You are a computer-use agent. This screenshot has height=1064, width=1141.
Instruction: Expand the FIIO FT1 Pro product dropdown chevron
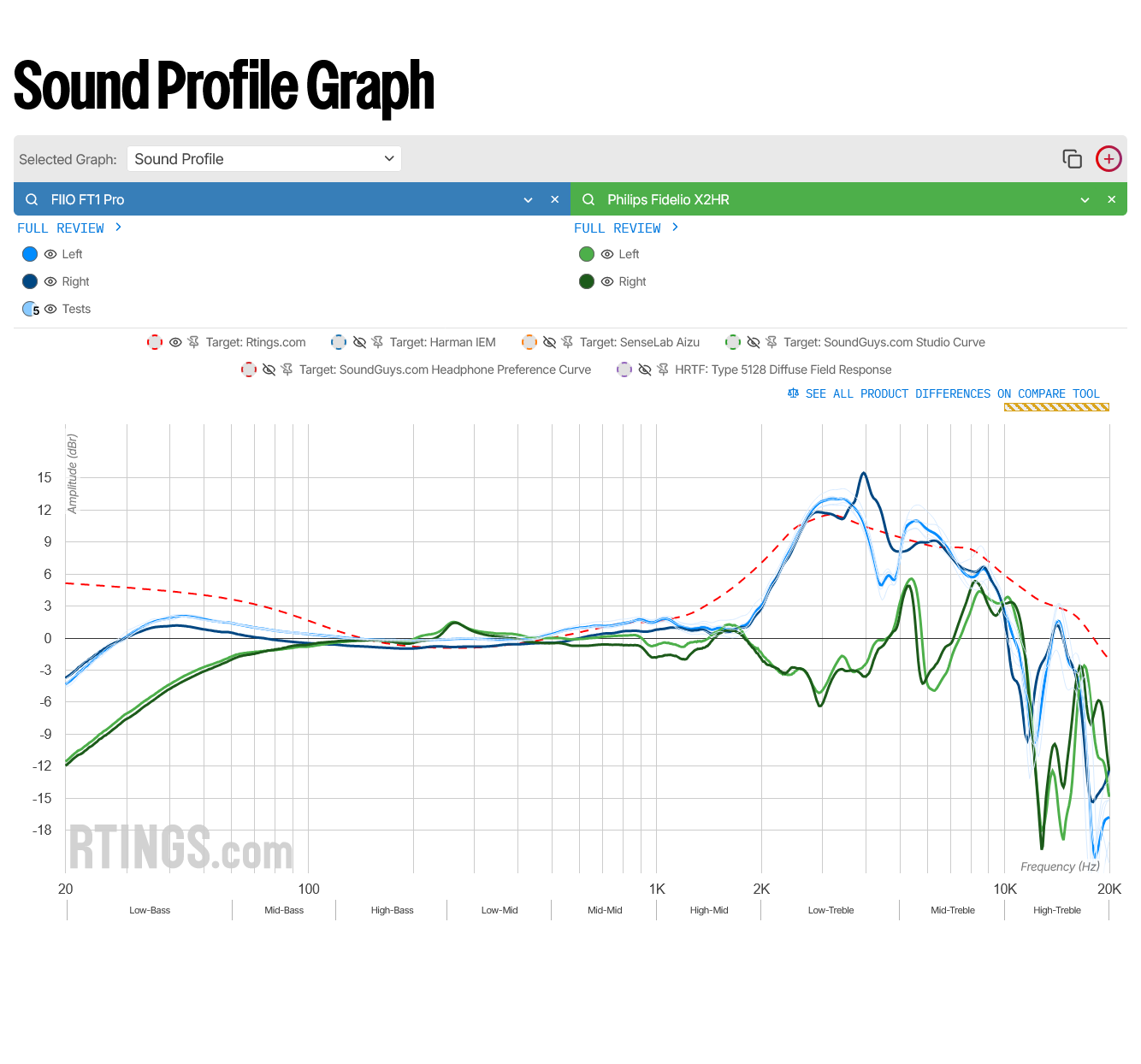[528, 199]
